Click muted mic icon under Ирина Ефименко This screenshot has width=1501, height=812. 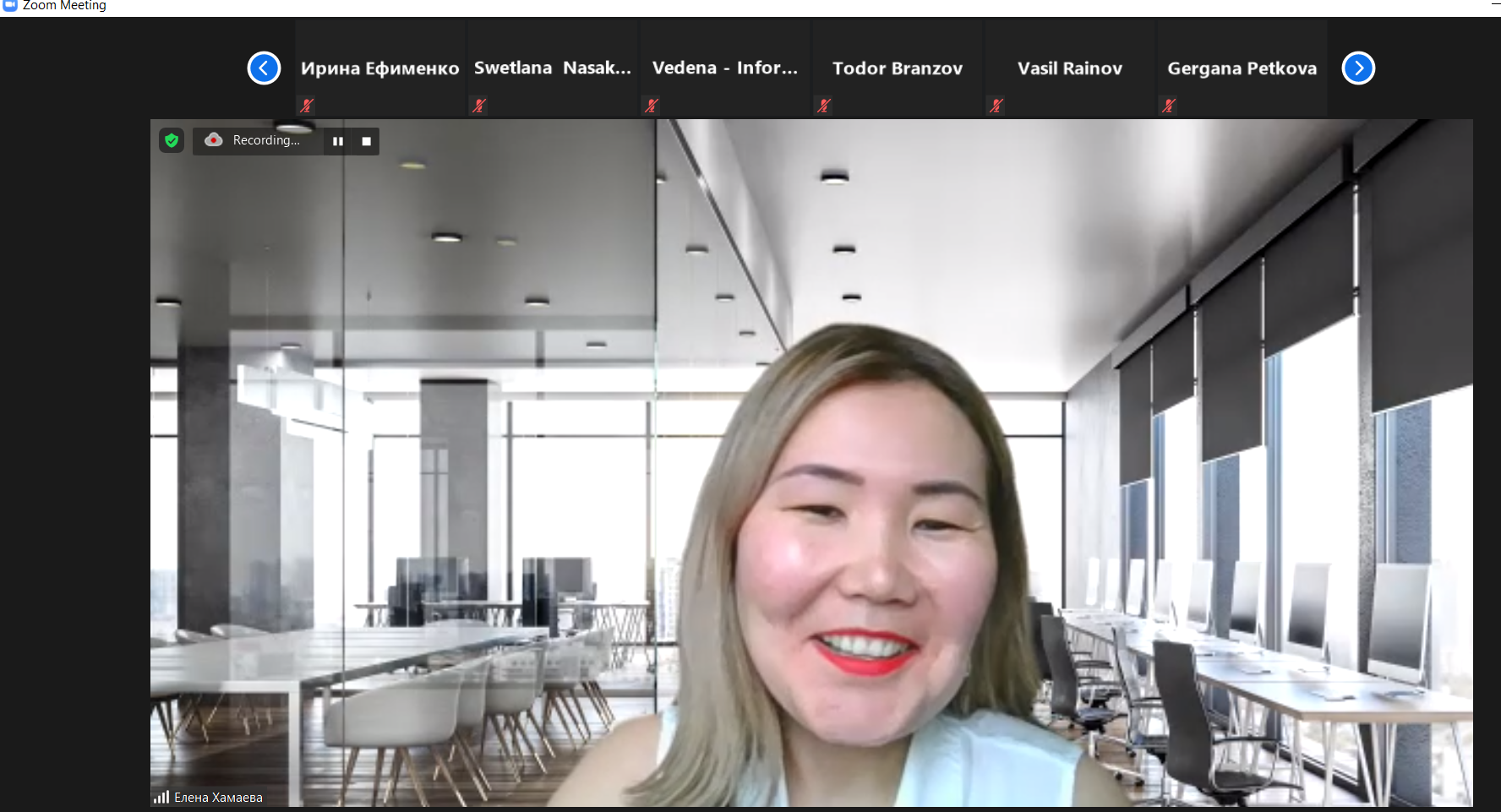pos(307,106)
